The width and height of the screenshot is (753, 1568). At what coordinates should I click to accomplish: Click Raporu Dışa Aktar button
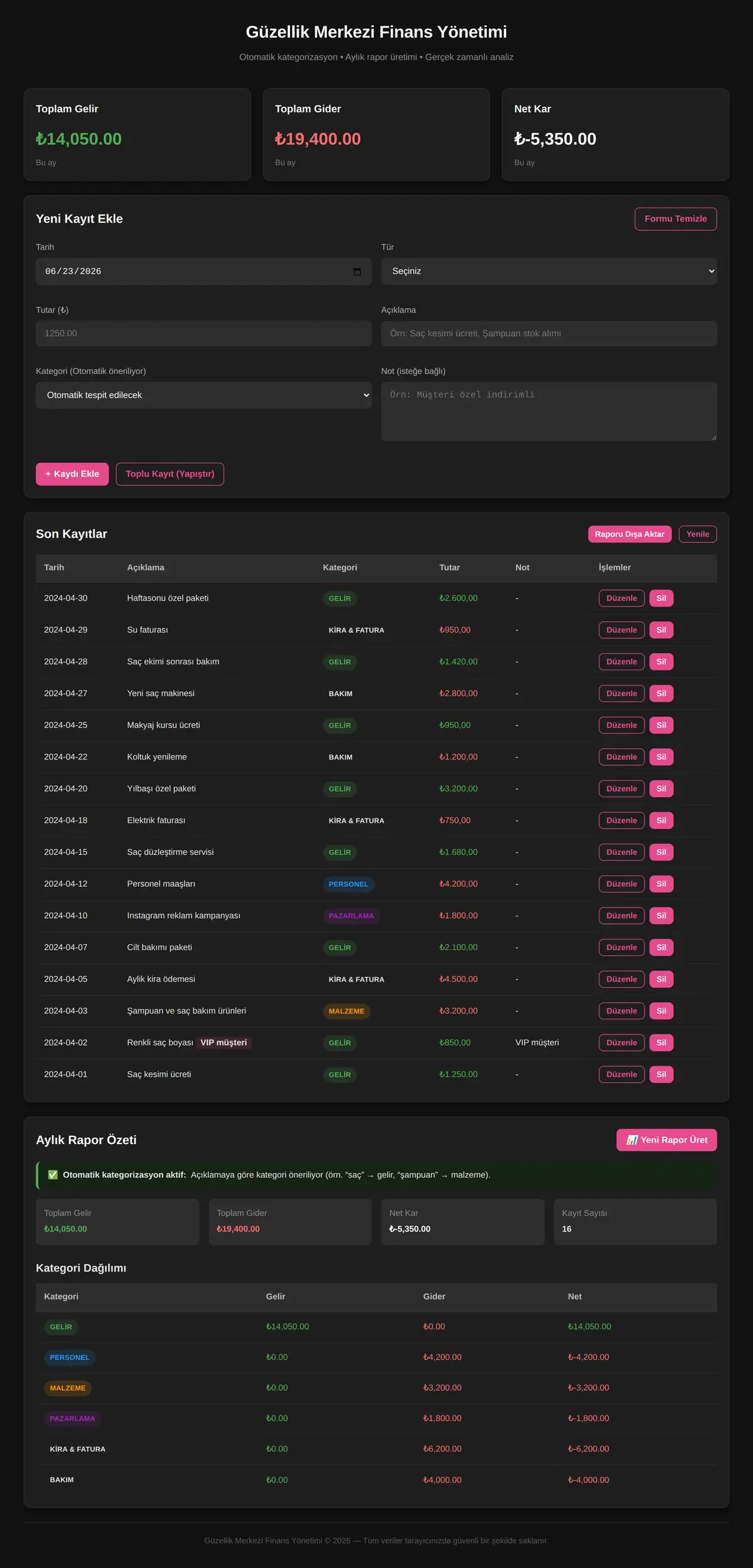[x=629, y=534]
